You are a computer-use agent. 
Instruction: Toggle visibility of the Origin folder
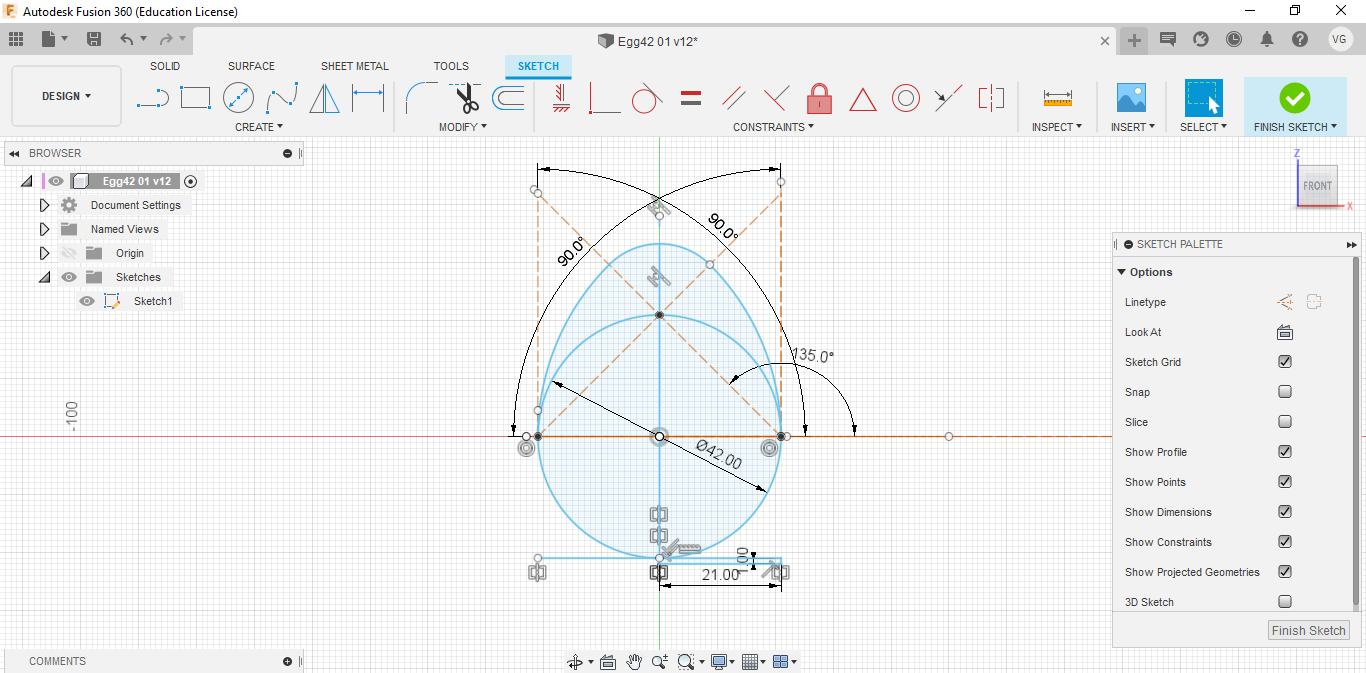click(69, 253)
